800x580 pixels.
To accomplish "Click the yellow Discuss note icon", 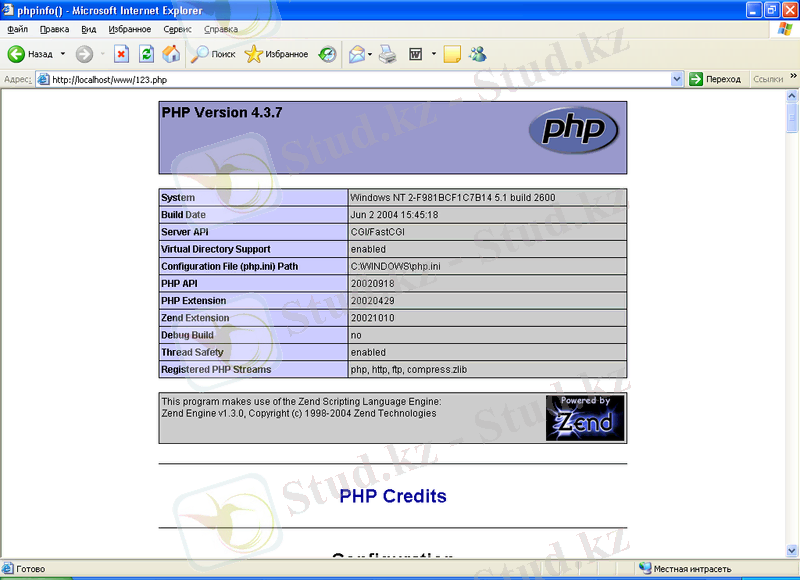I will tap(452, 54).
